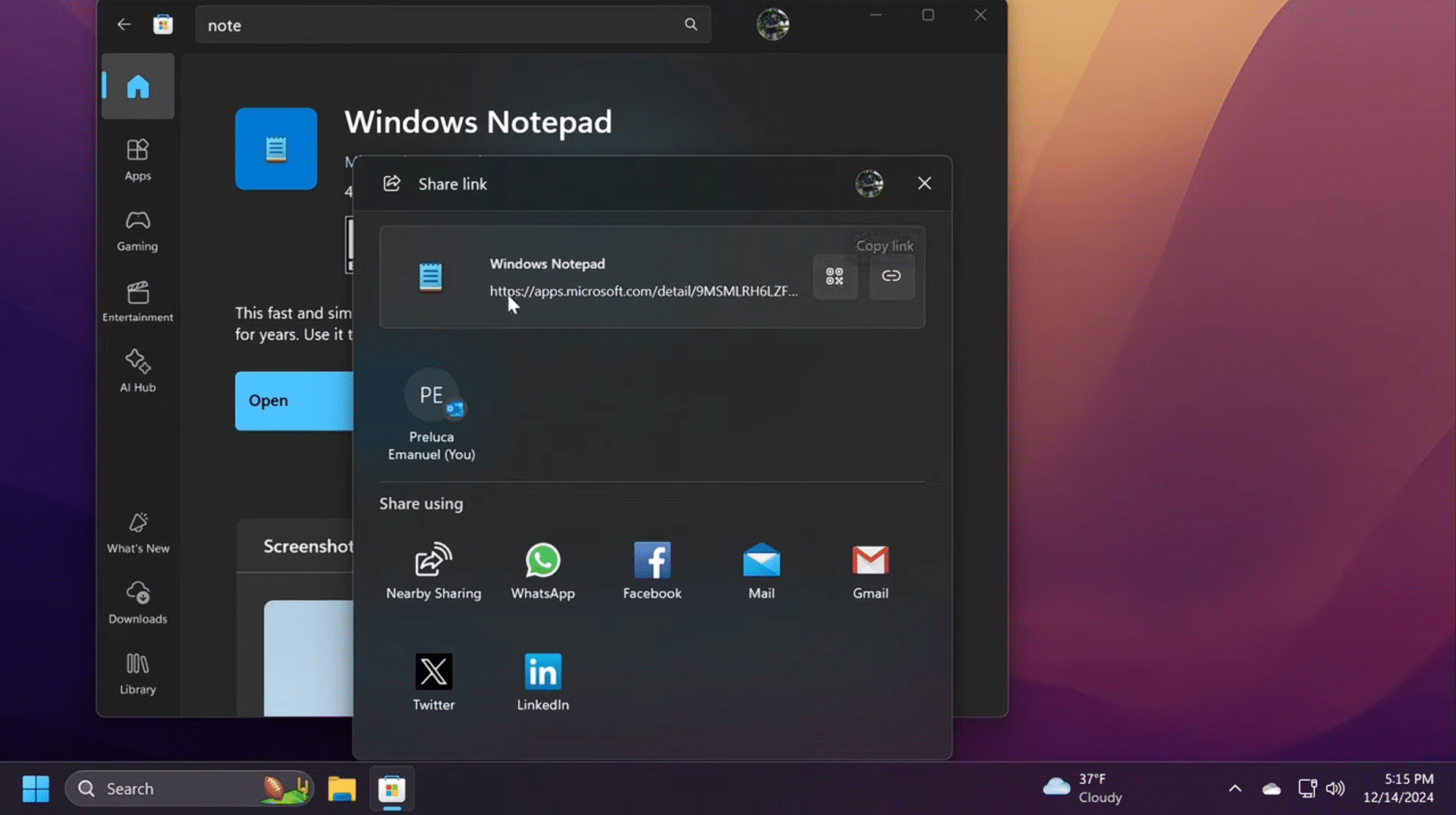Click the Share using heading text

[421, 504]
